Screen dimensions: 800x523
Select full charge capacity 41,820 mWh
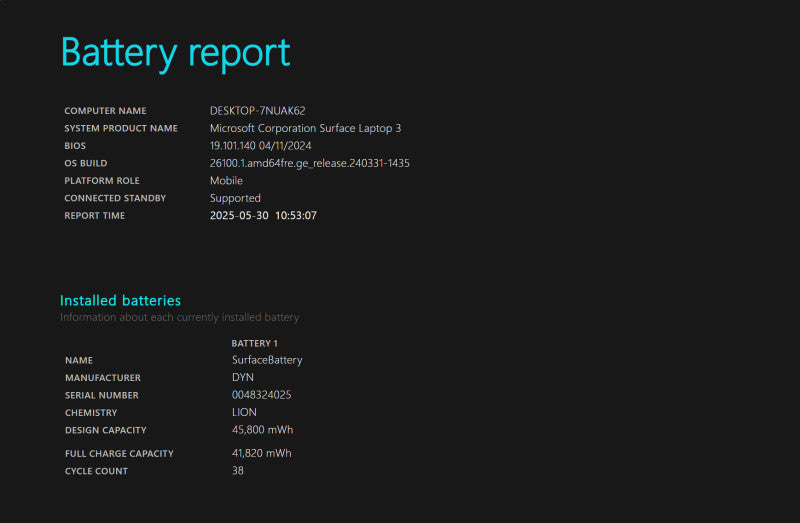262,453
